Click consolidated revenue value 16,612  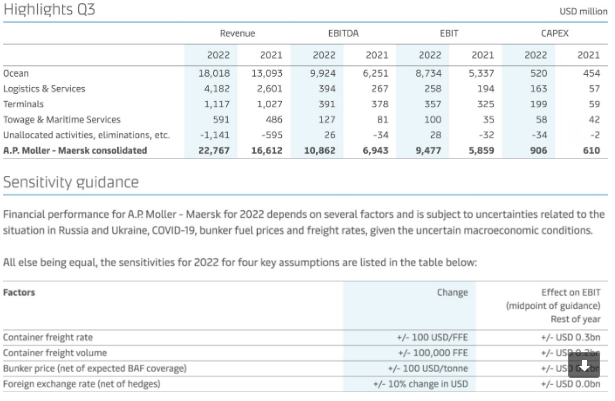tap(267, 150)
